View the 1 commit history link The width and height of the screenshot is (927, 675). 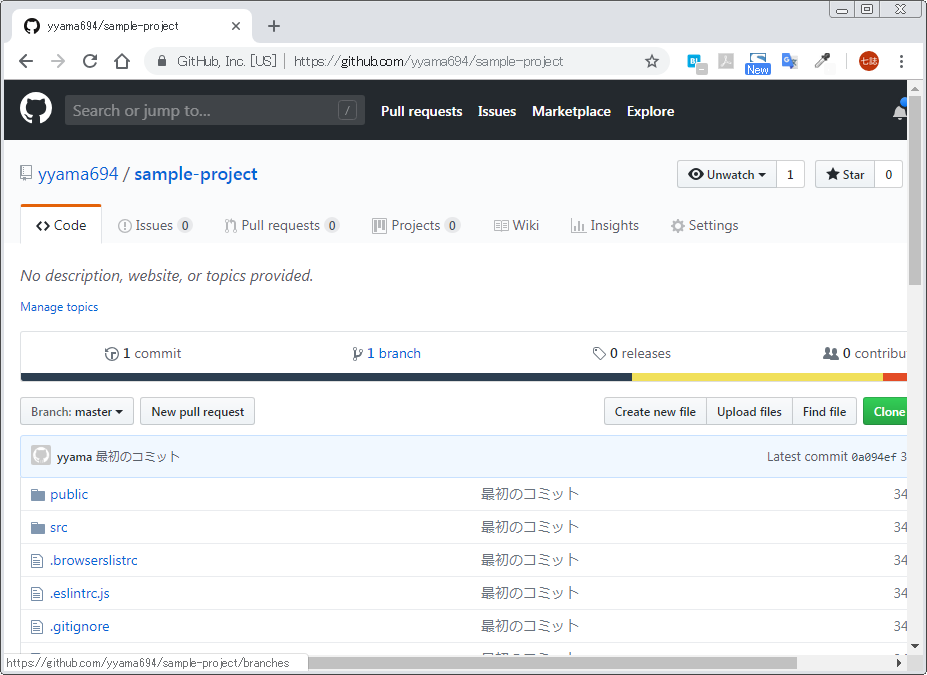(142, 353)
